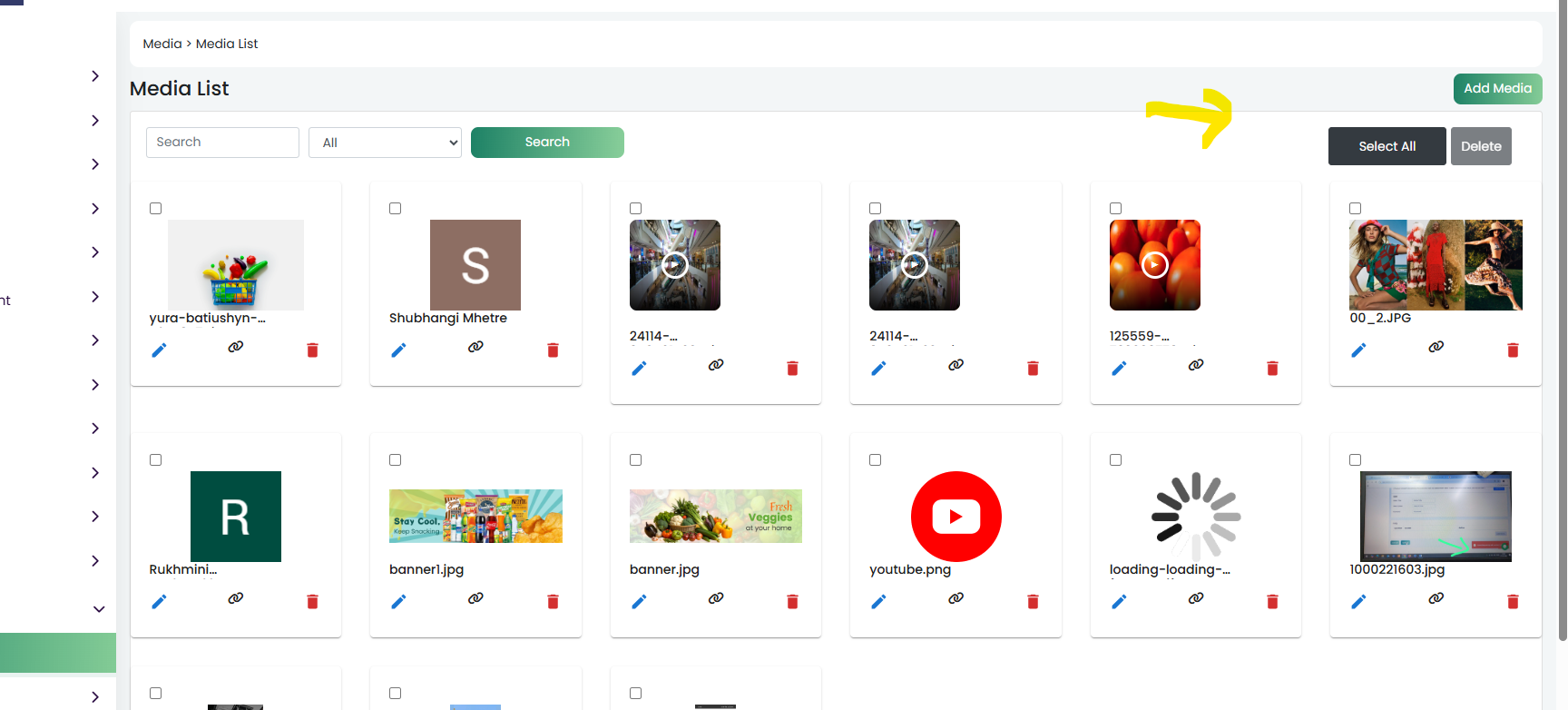This screenshot has height=710, width=1568.
Task: Click the loading-loading file name
Action: point(1170,570)
